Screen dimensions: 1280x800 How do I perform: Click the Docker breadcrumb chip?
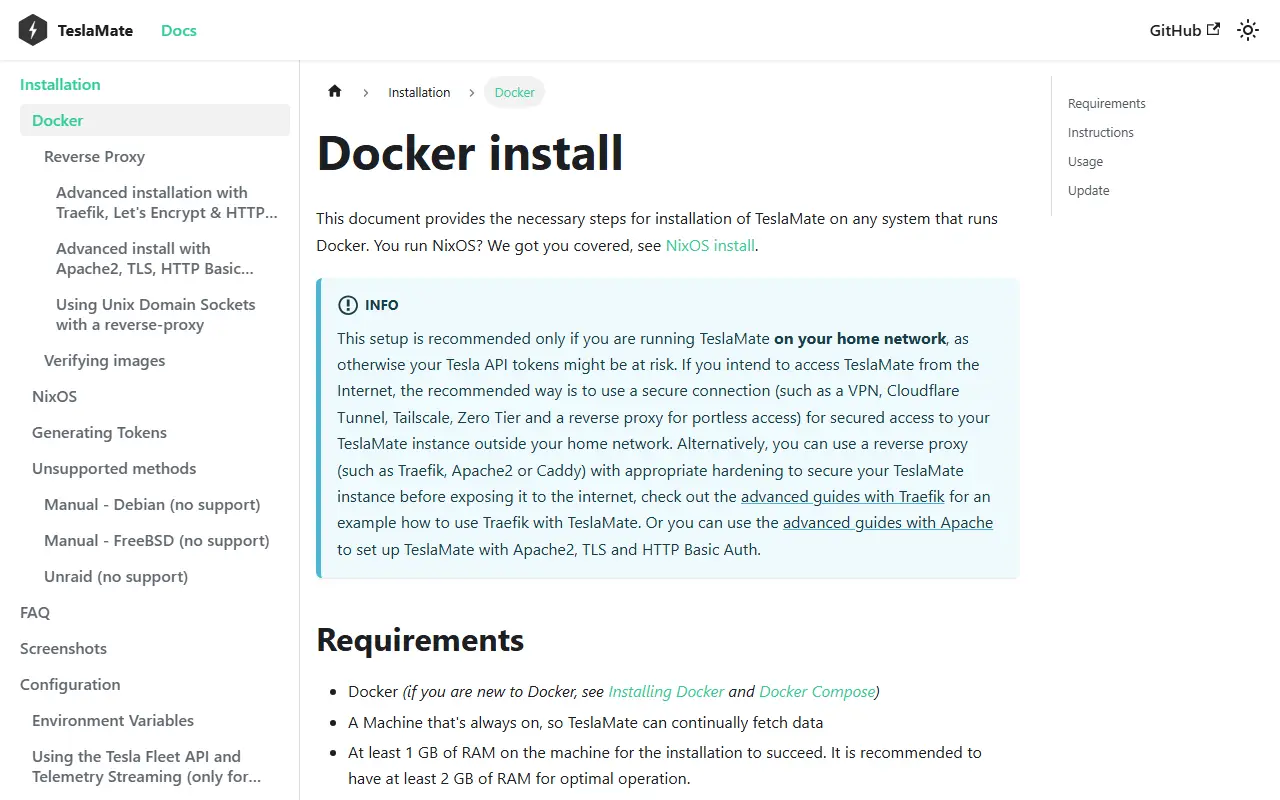(x=514, y=92)
